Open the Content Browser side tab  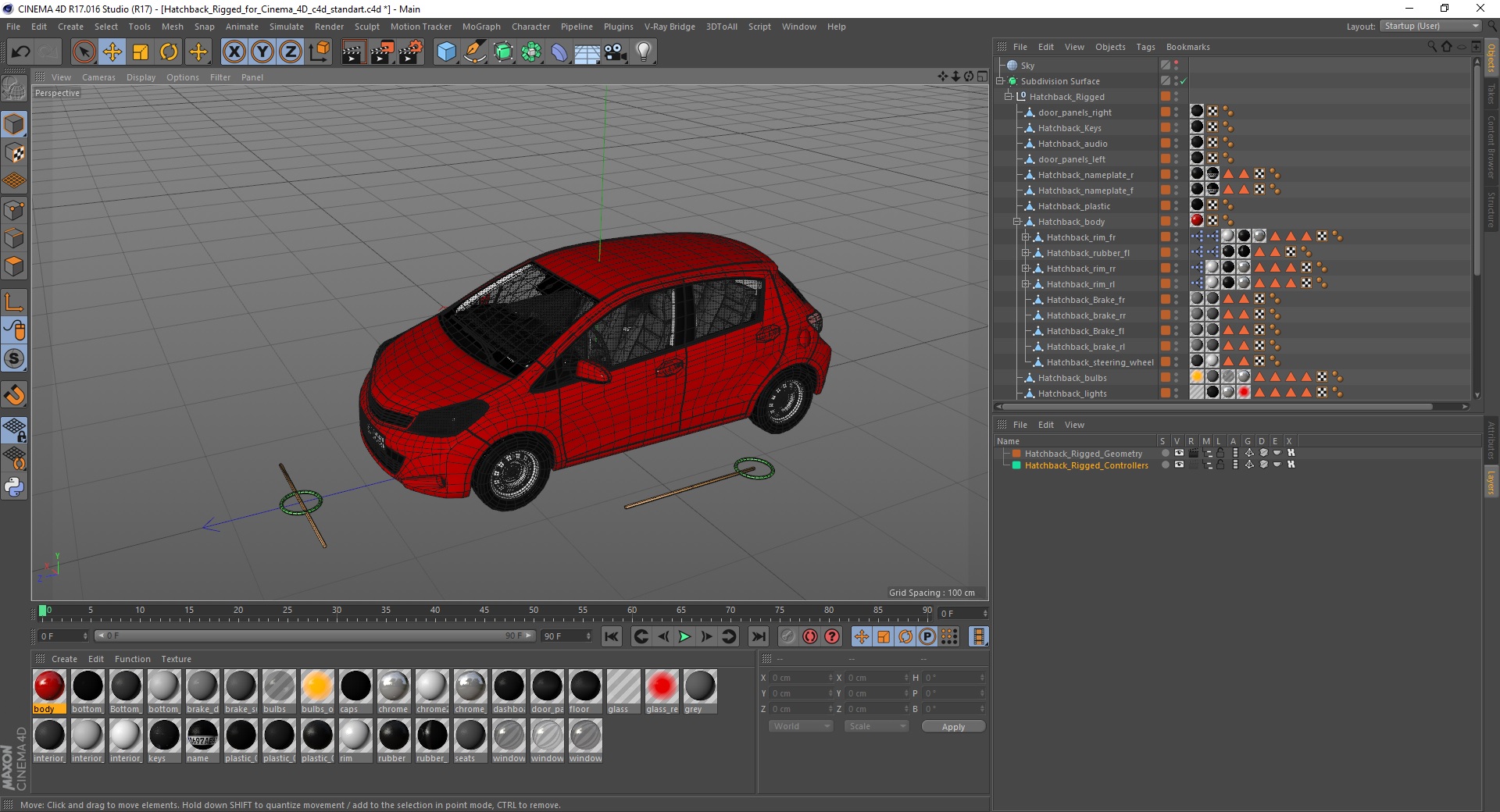pyautogui.click(x=1491, y=147)
